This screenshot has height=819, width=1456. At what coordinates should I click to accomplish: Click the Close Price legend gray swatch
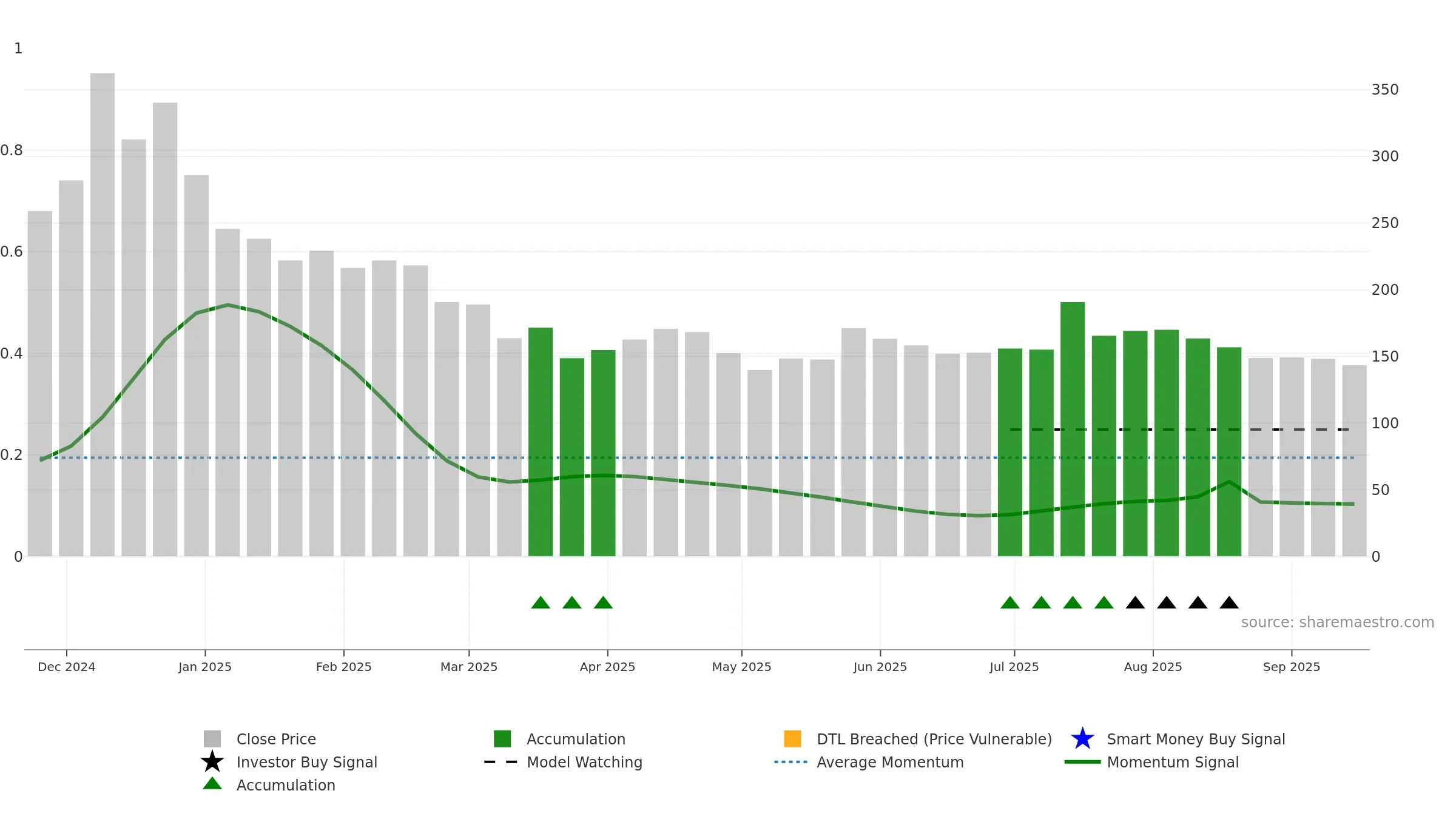212,739
